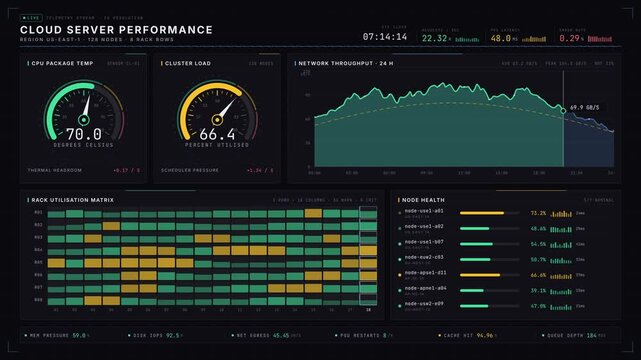Click yellow status dot beside node-apse1-d11
This screenshot has height=360, width=641.
(399, 275)
